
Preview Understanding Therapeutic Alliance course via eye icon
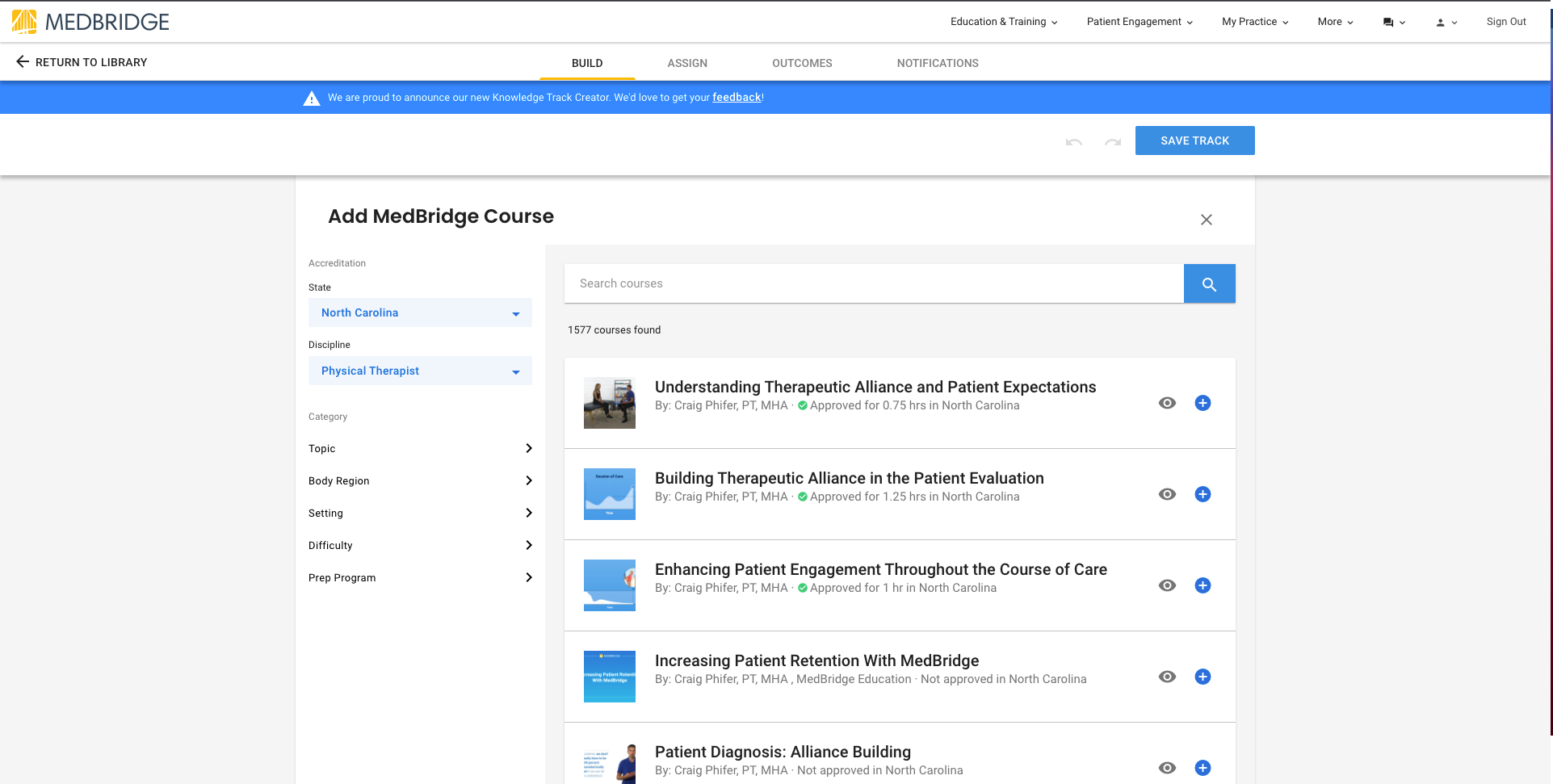click(x=1167, y=403)
